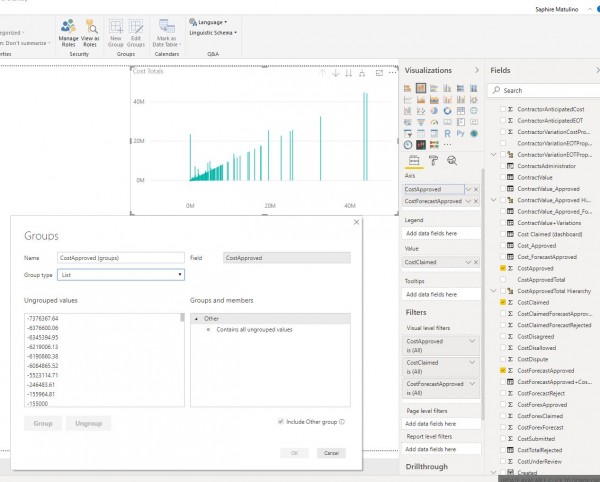
Task: Open the Linguistic Schema dropdown
Action: pos(213,33)
